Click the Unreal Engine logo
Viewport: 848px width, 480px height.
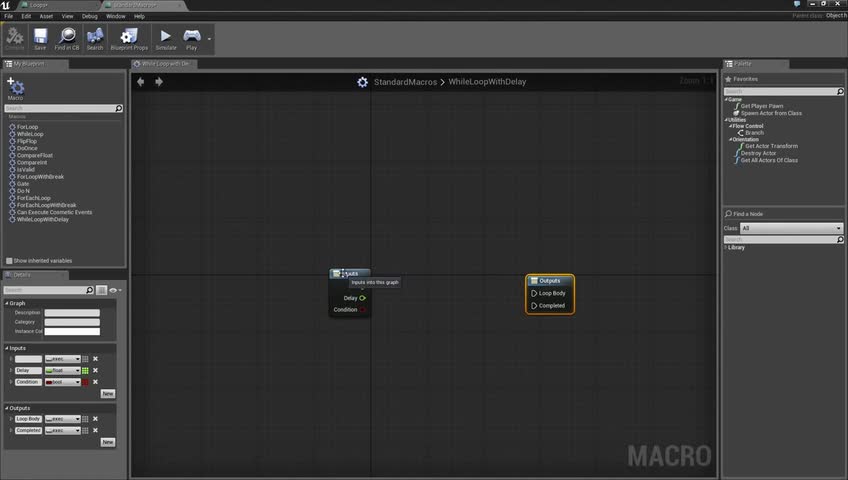tap(5, 5)
